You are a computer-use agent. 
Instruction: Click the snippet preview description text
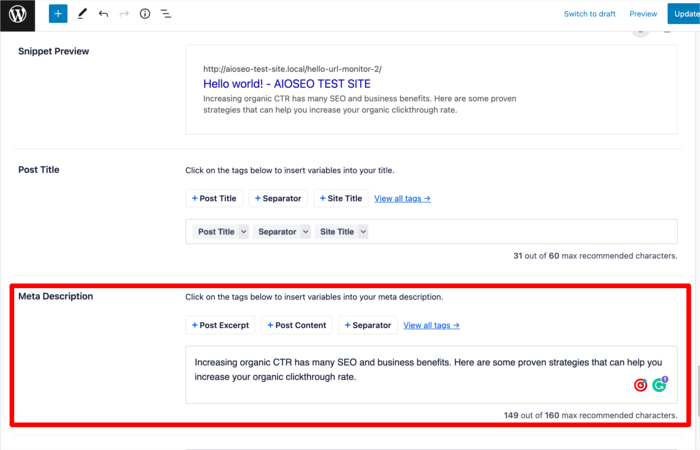(359, 104)
